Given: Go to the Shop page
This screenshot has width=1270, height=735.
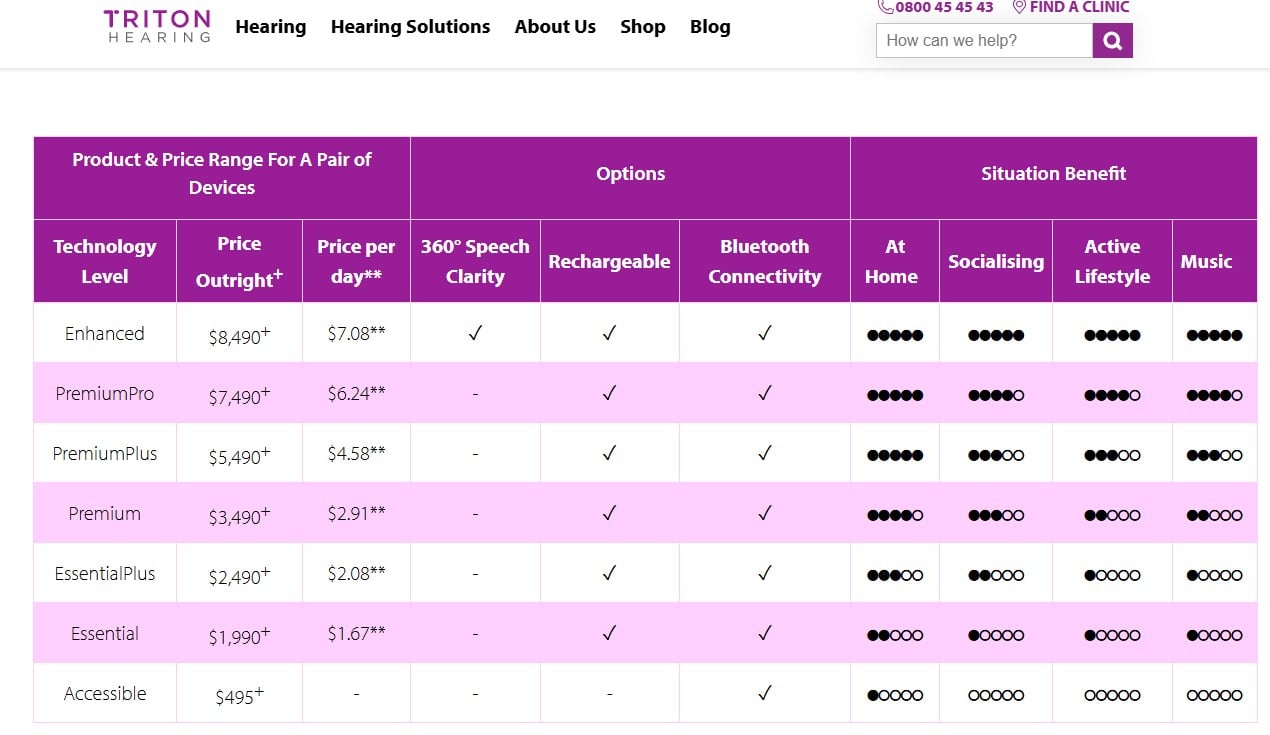Looking at the screenshot, I should [x=643, y=27].
